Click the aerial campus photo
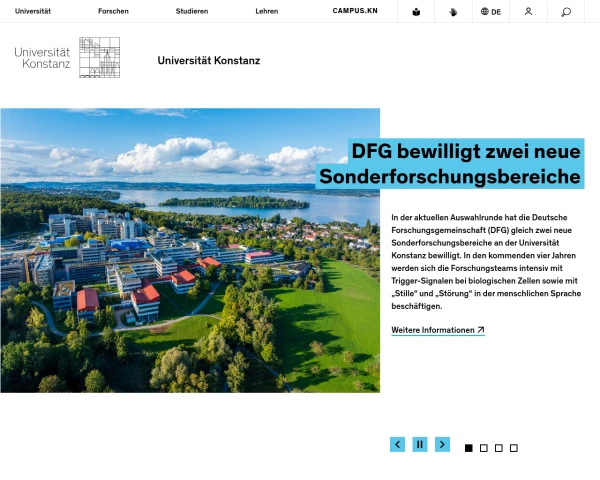The height and width of the screenshot is (480, 600). (190, 250)
